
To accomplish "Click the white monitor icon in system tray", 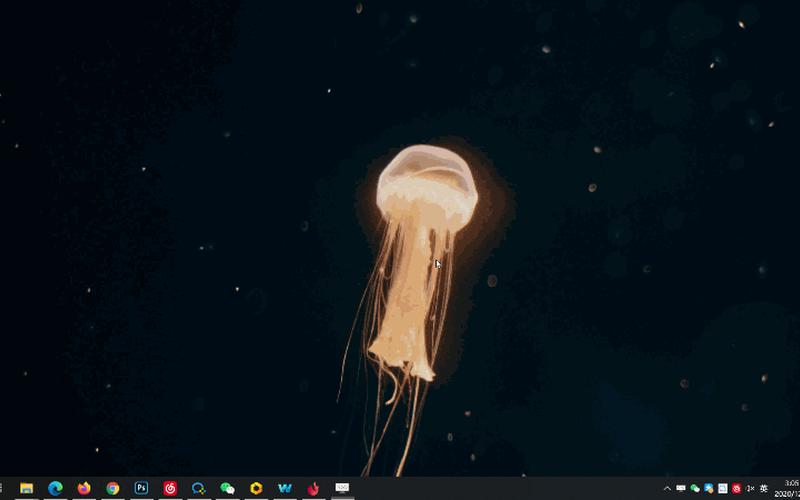I will [x=681, y=488].
